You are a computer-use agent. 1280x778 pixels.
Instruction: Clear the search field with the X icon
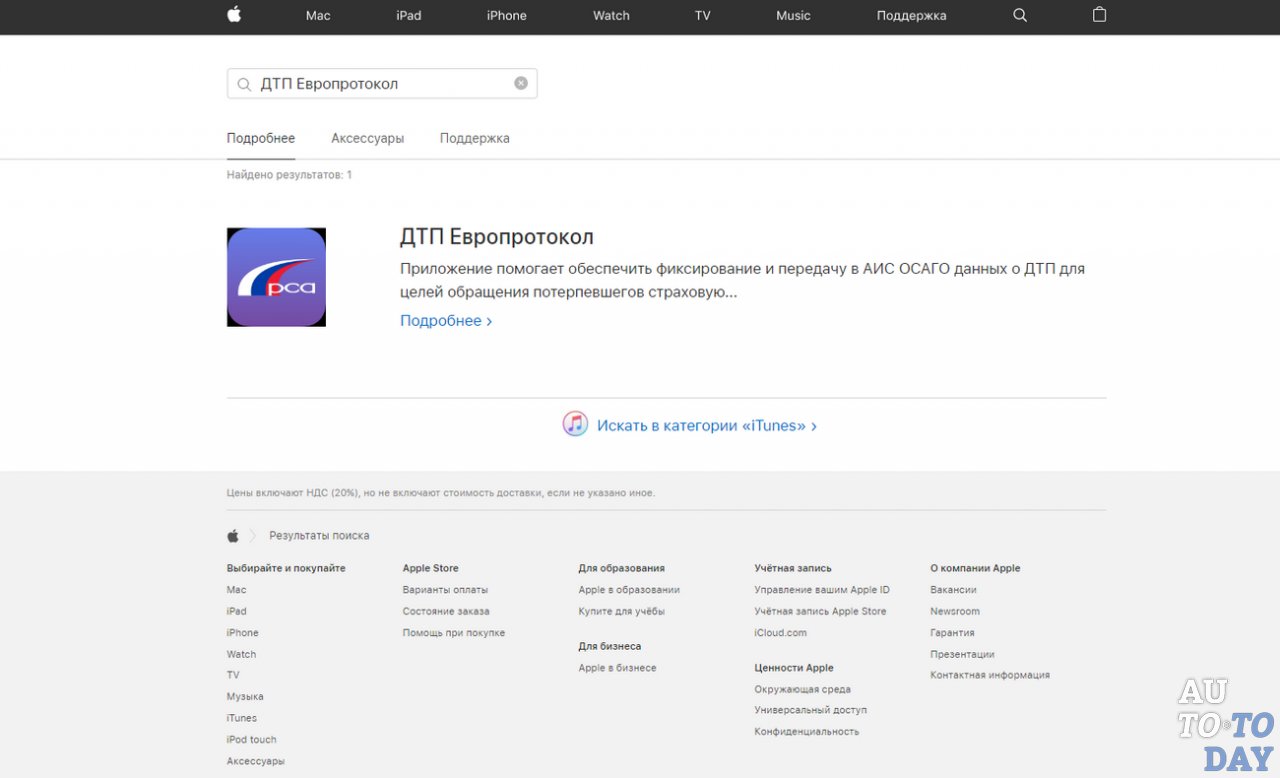[520, 83]
